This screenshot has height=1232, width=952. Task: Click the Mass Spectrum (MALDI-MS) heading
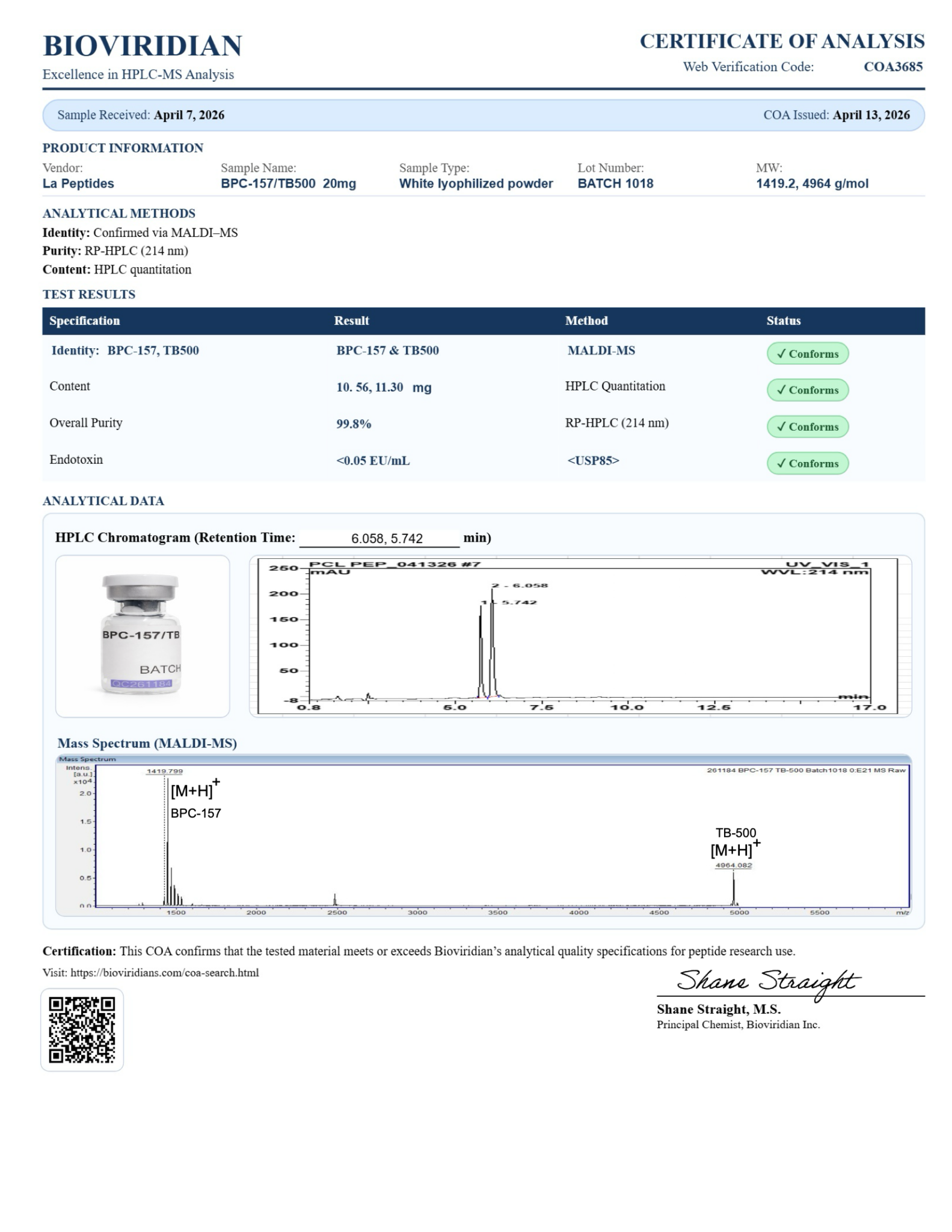coord(147,744)
